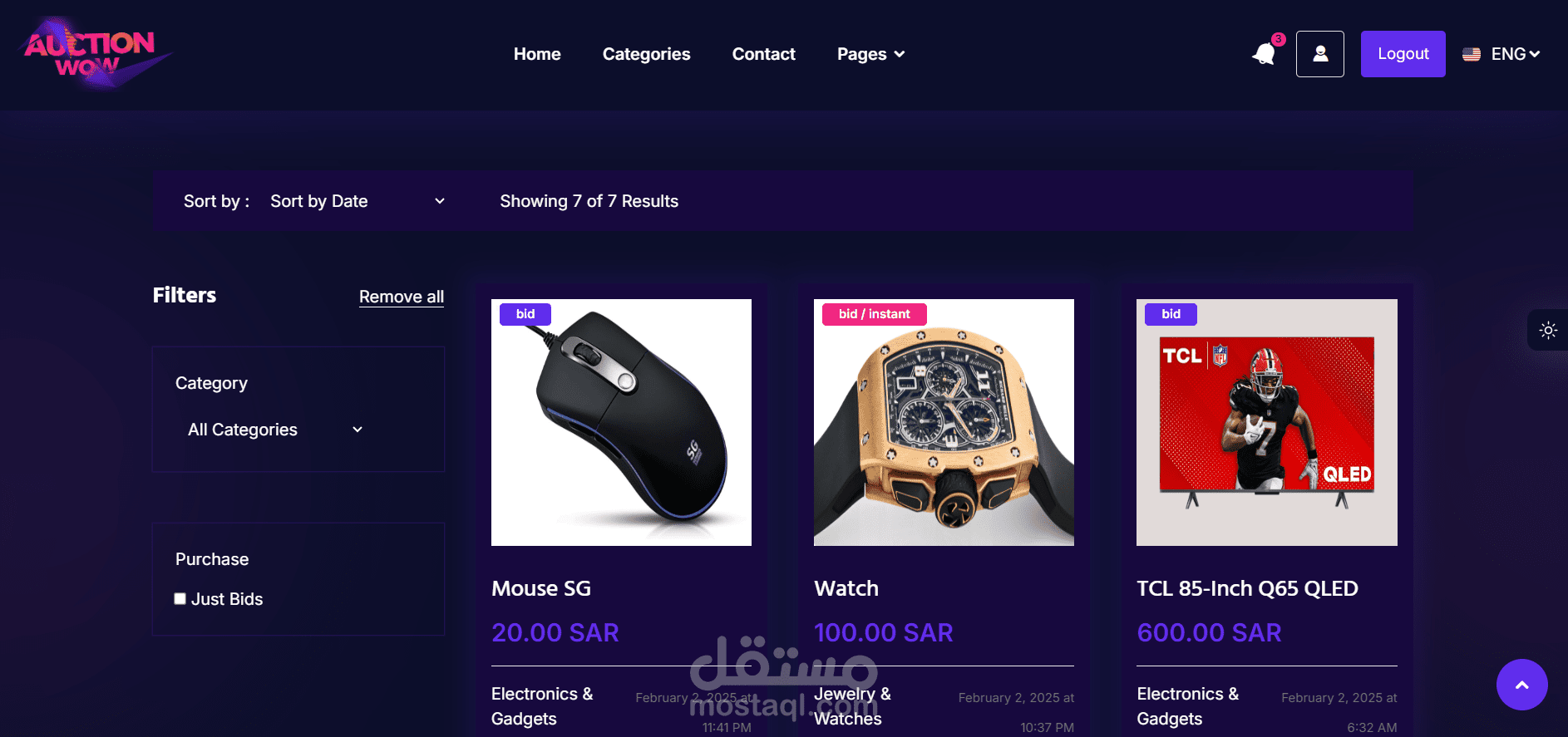1568x737 pixels.
Task: Open the ENG language selector
Action: tap(1515, 54)
